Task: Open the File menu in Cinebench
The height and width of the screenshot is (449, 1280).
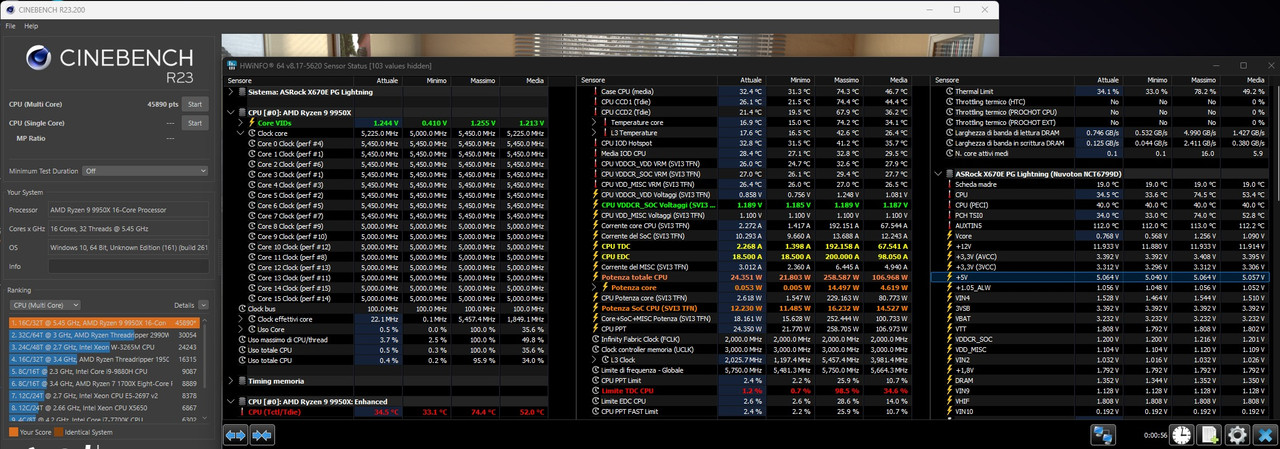Action: tap(10, 26)
